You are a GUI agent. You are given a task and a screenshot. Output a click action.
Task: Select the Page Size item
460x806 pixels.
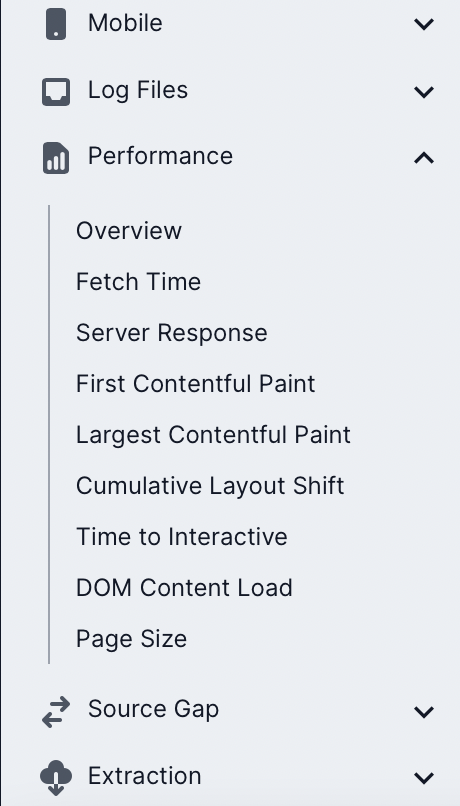(132, 639)
